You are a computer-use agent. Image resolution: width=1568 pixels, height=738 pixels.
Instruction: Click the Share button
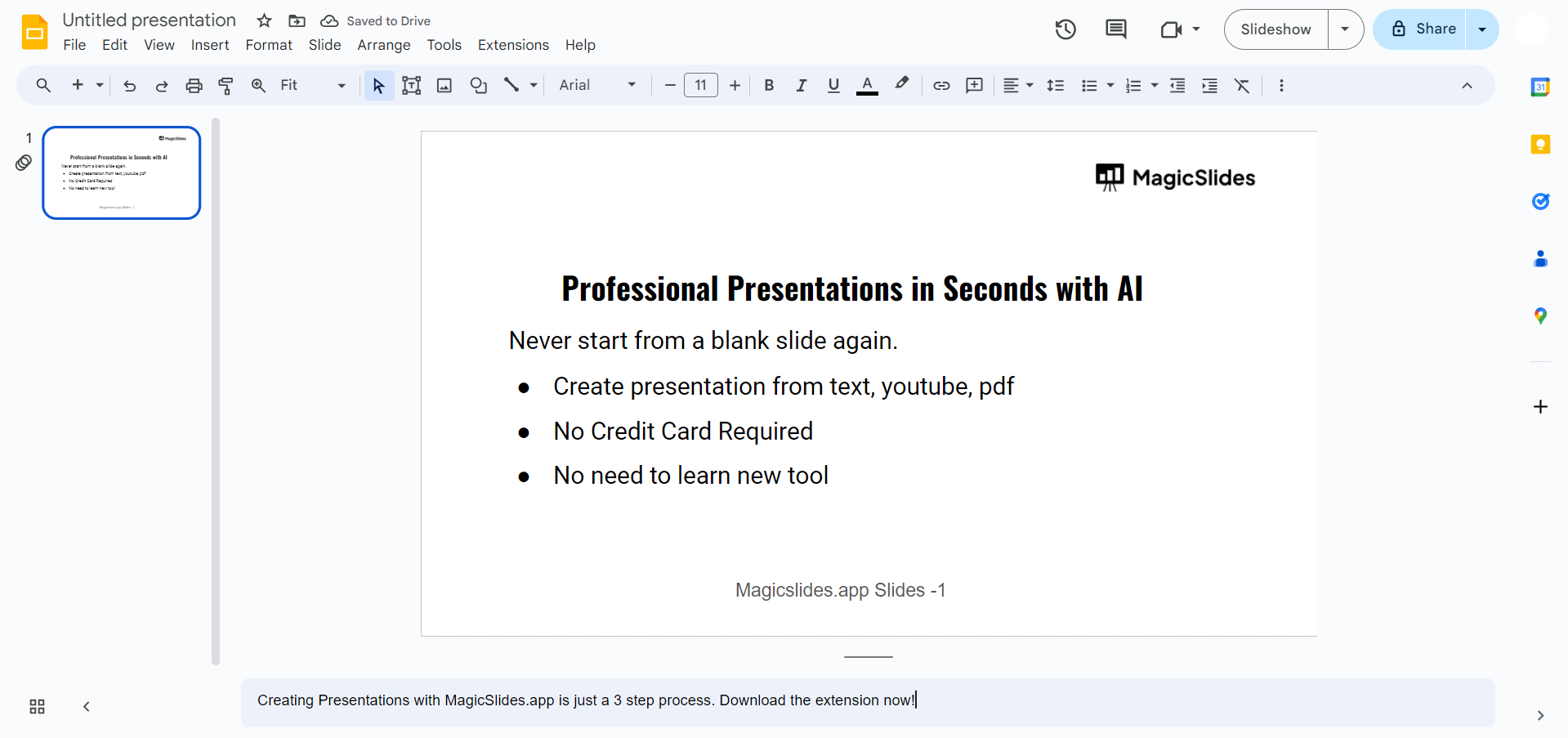(x=1420, y=29)
